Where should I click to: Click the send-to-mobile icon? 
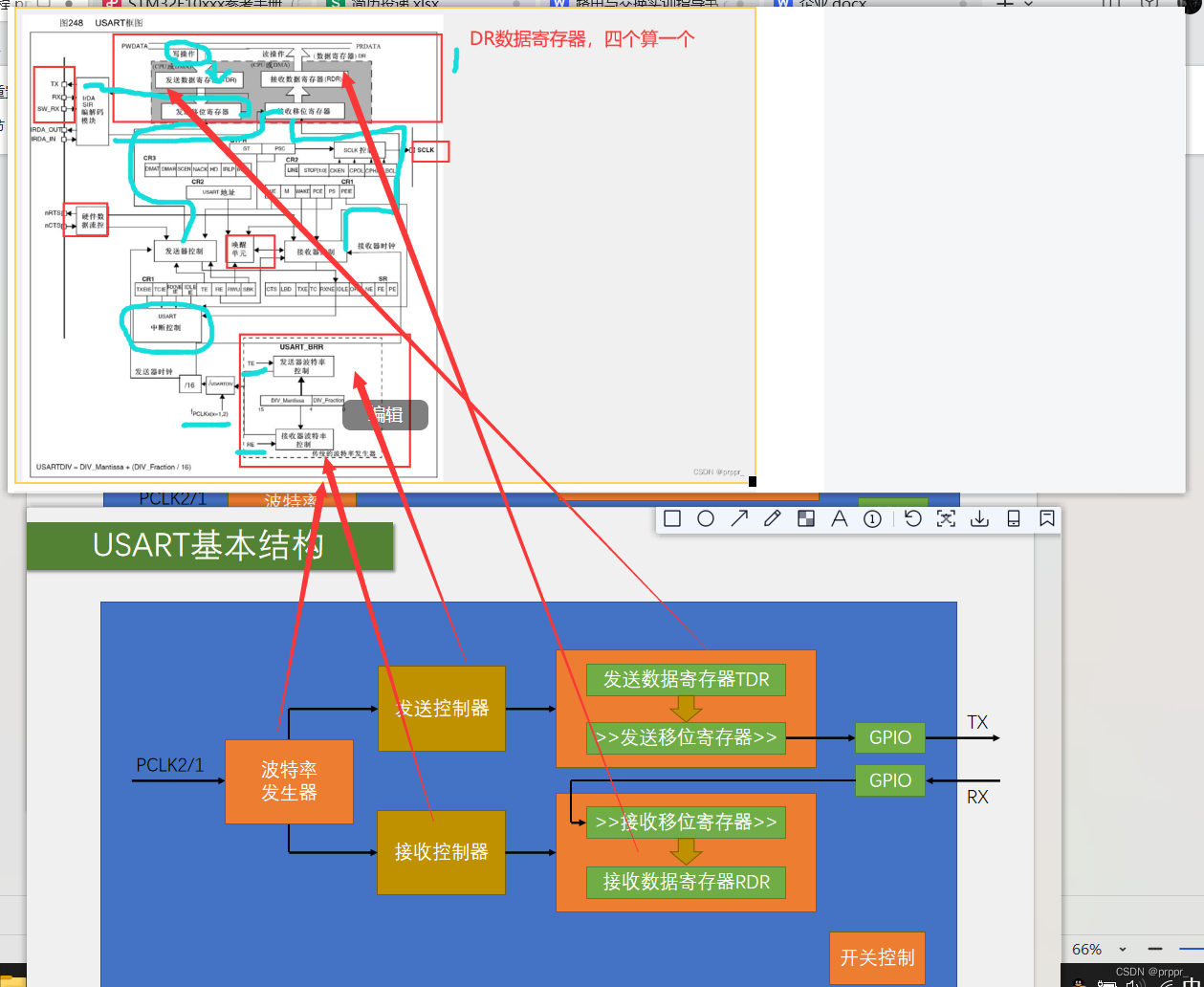[1012, 517]
